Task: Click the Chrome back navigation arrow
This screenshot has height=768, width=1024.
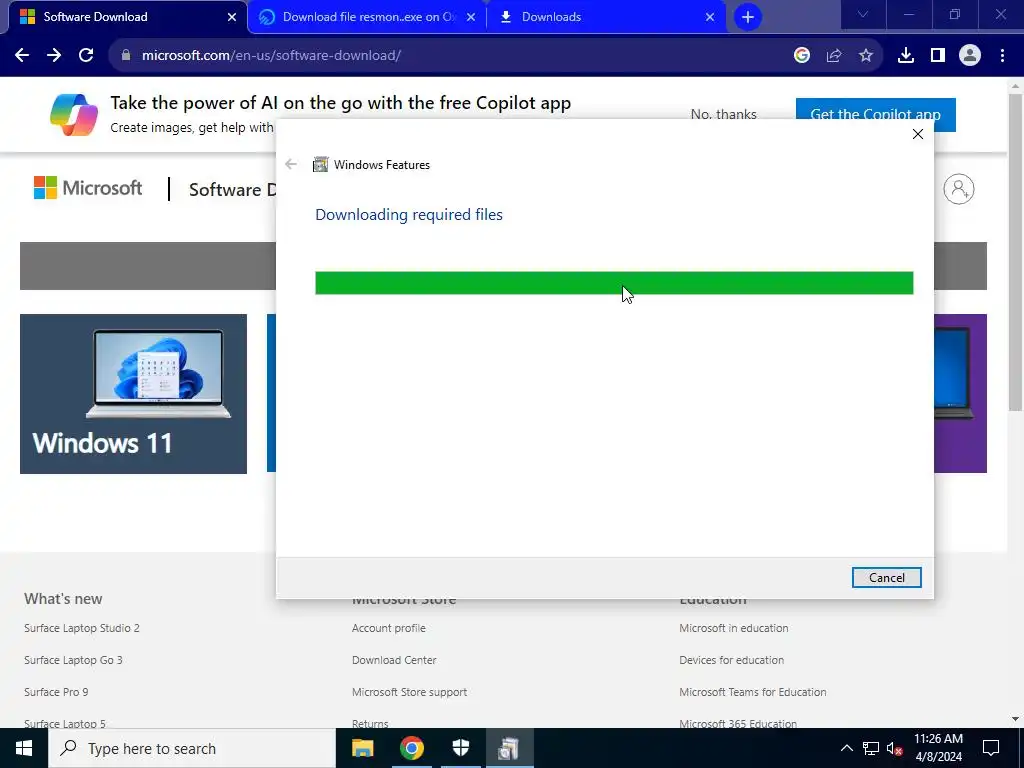Action: [22, 56]
